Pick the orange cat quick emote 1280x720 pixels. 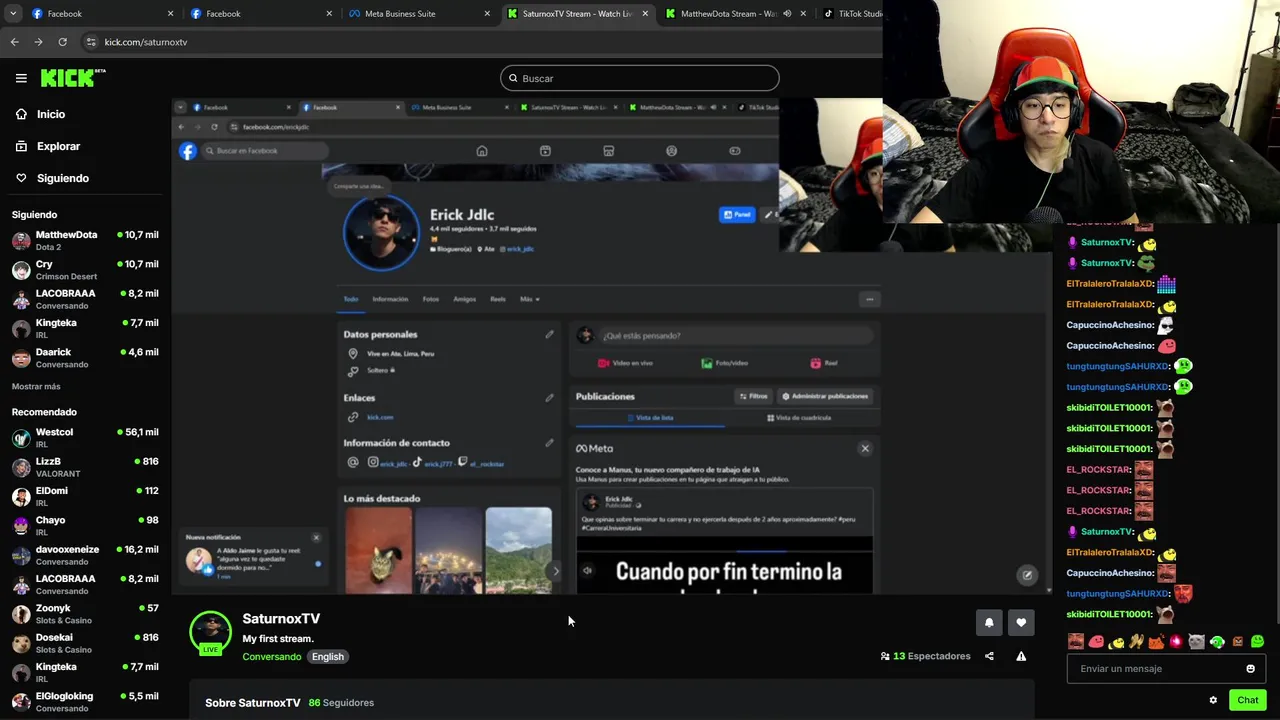[x=1156, y=641]
